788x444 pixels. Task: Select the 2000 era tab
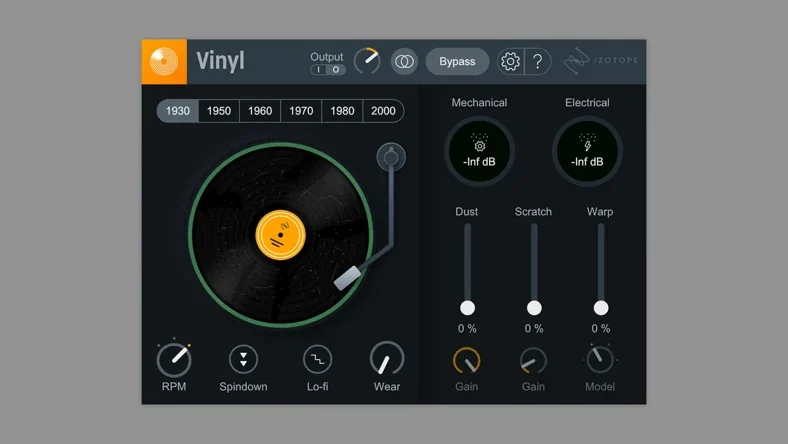(383, 111)
